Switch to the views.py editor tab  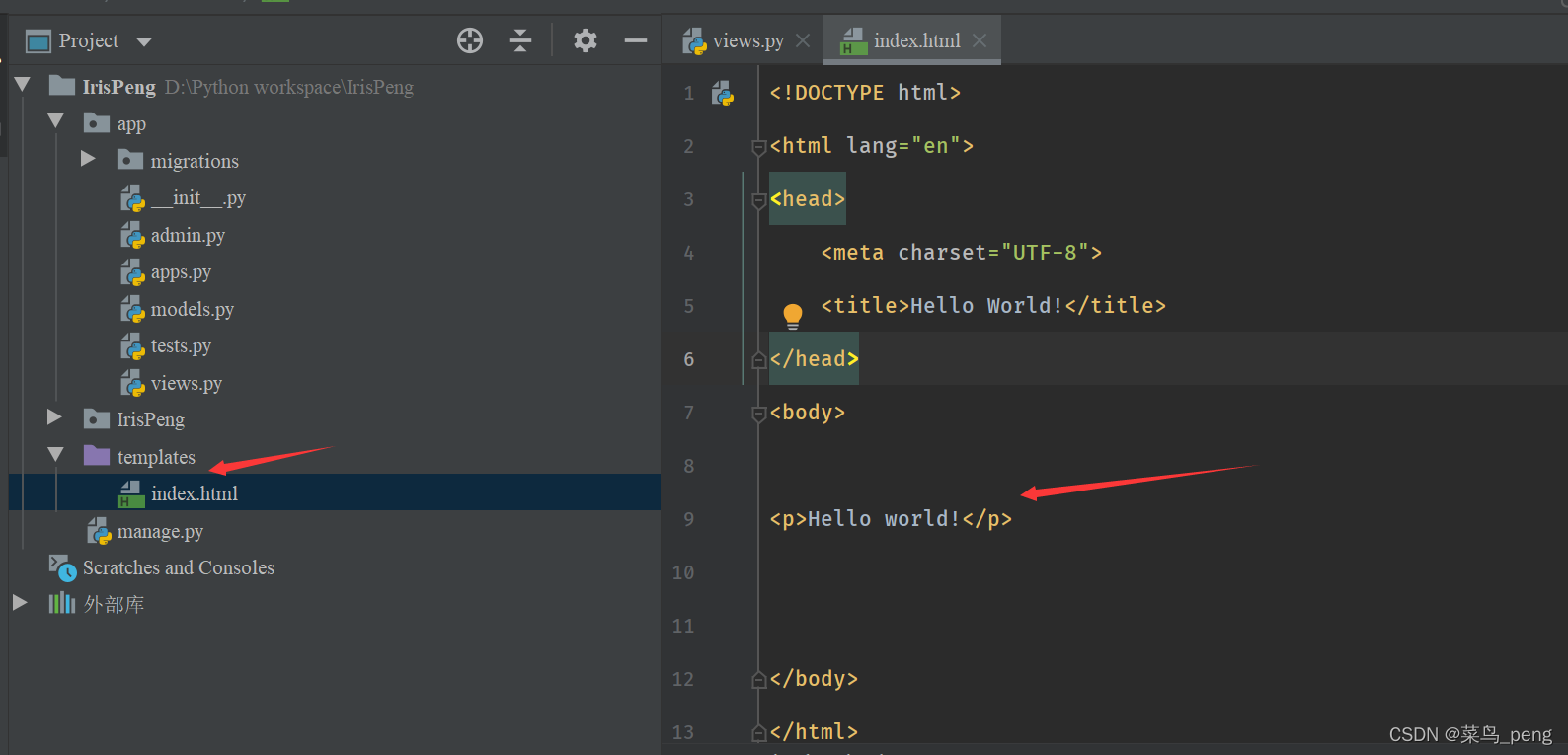[748, 40]
